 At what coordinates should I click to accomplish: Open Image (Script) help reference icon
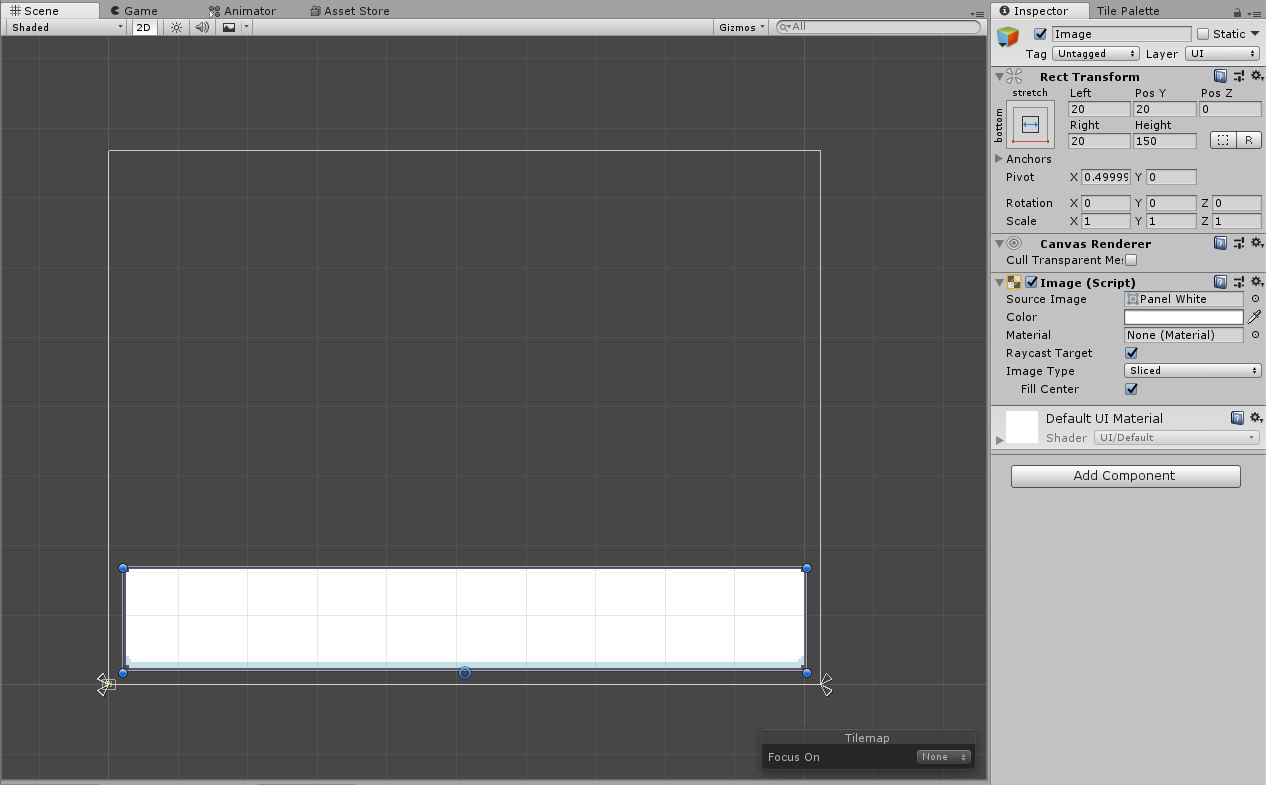tap(1221, 282)
